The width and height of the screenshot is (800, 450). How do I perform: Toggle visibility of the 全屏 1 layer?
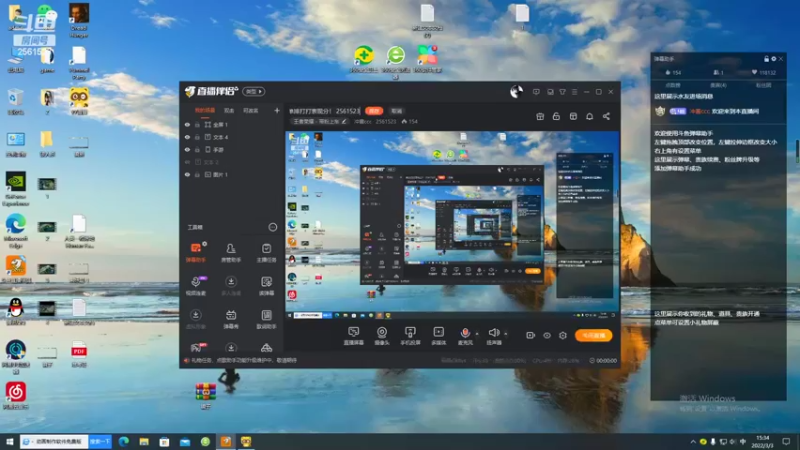point(187,124)
